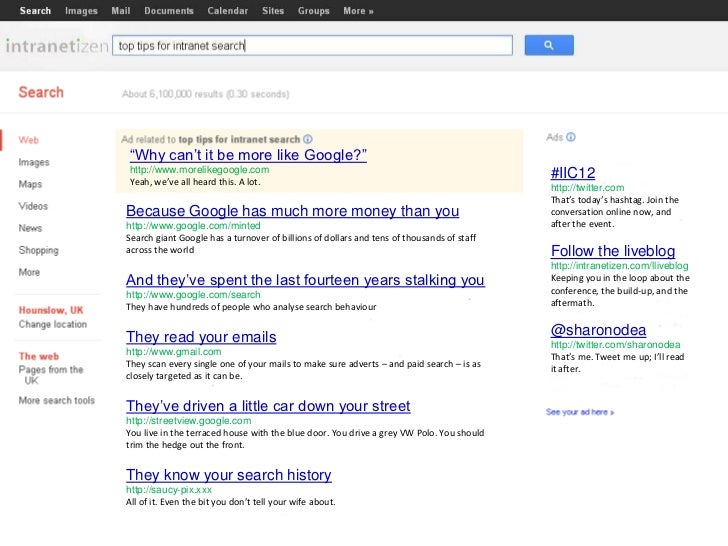Expand More search tools
Image resolution: width=728 pixels, height=546 pixels.
click(57, 400)
